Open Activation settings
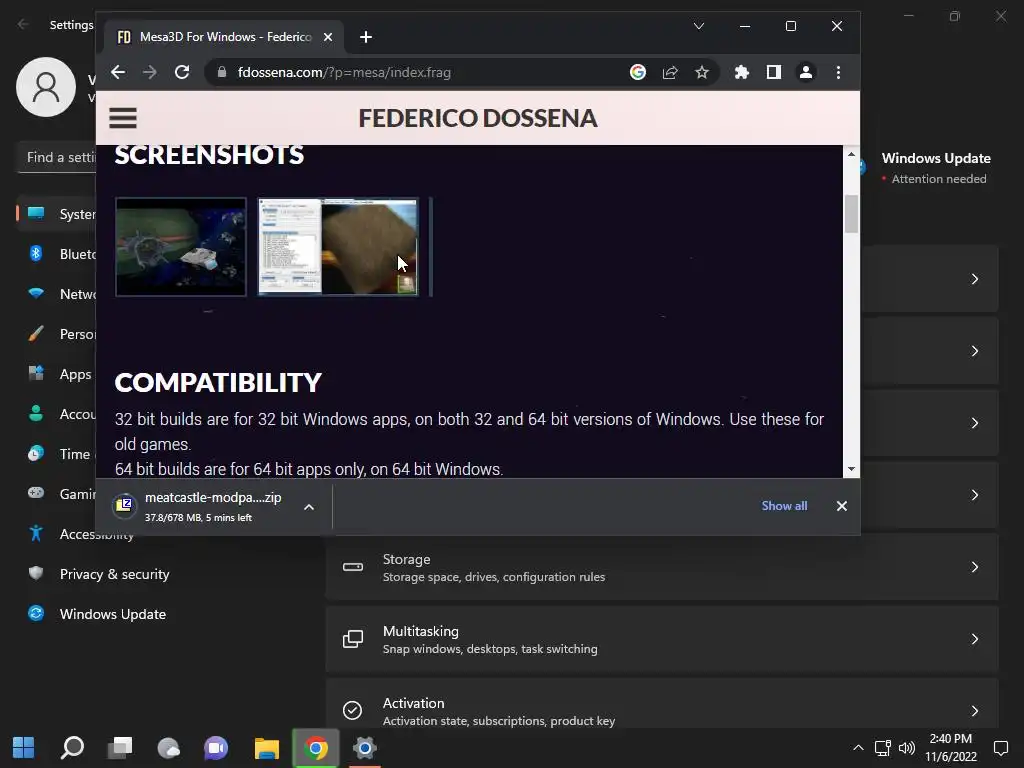The height and width of the screenshot is (768, 1024). click(x=662, y=705)
